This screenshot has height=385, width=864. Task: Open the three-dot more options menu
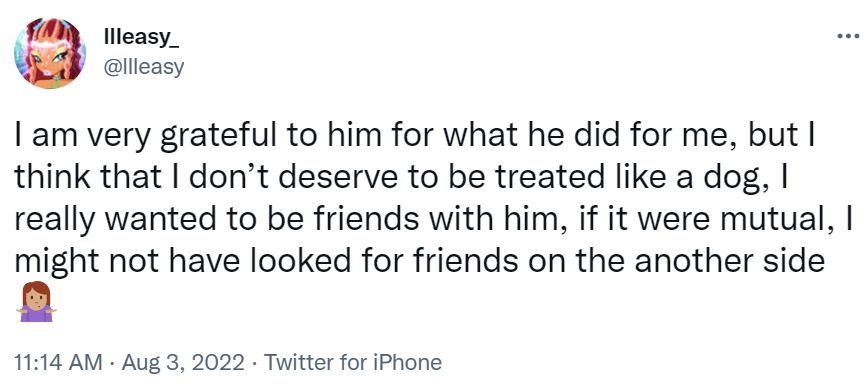coord(847,36)
